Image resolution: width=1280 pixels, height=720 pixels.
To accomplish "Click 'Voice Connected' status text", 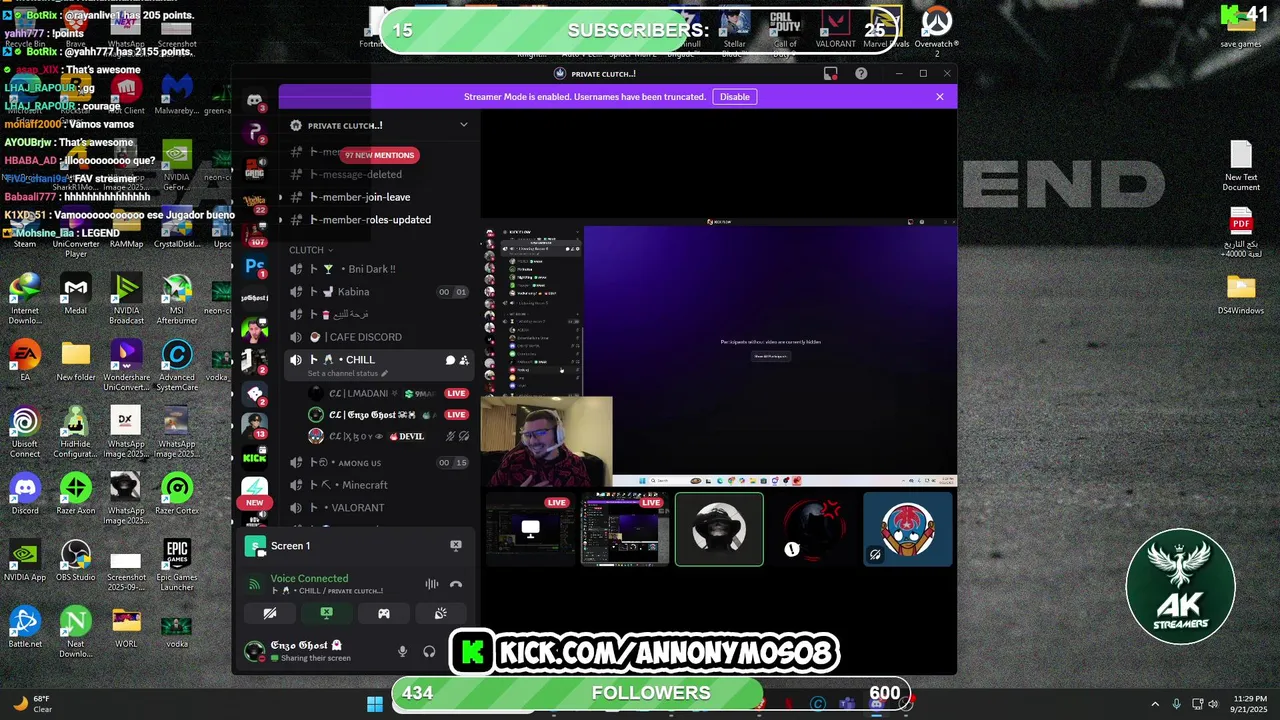I will (309, 578).
